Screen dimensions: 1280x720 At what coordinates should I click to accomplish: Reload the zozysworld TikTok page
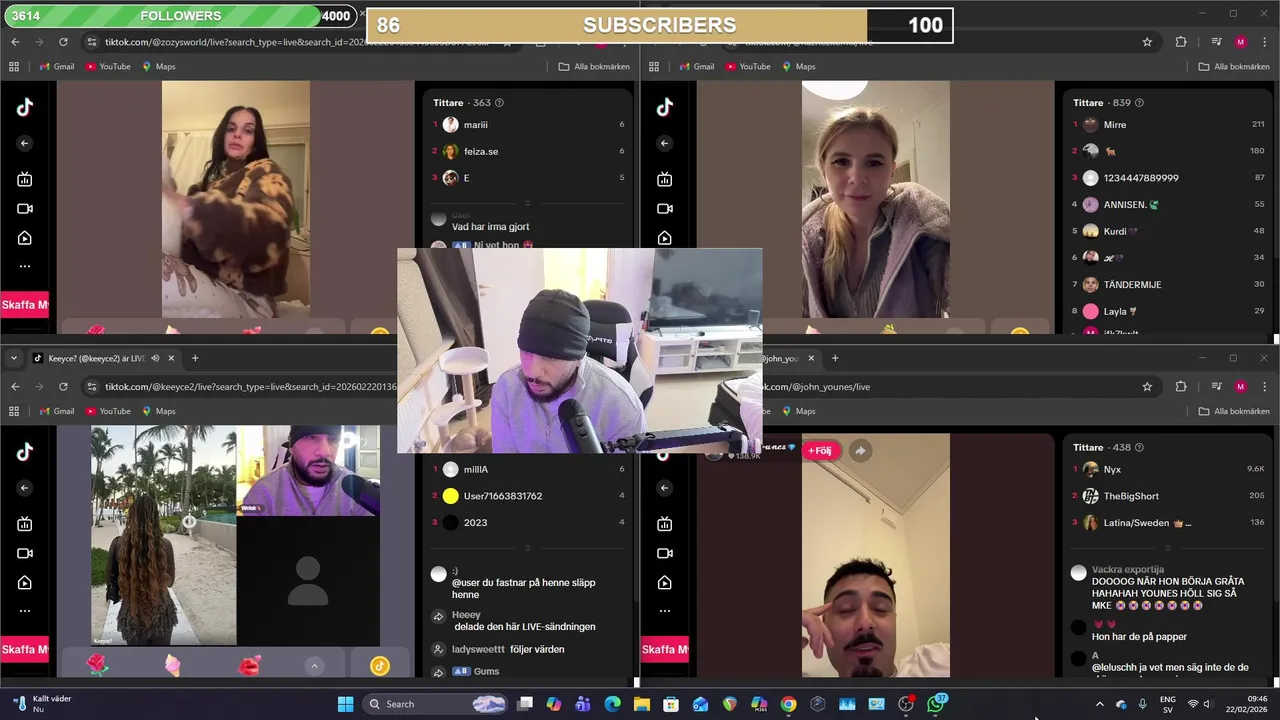point(63,42)
